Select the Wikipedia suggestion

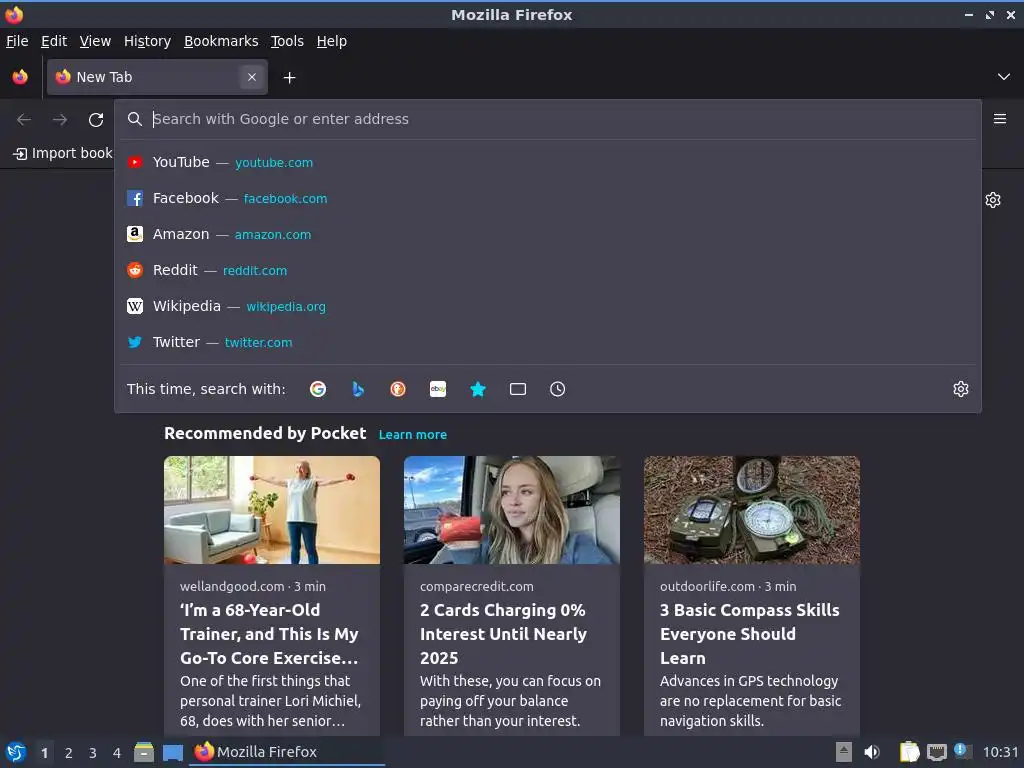[x=547, y=306]
